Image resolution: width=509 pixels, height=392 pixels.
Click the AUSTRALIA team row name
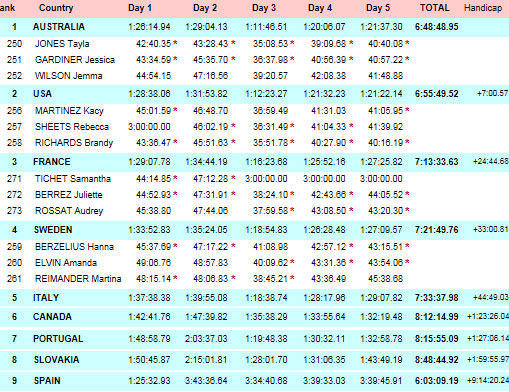[x=59, y=27]
